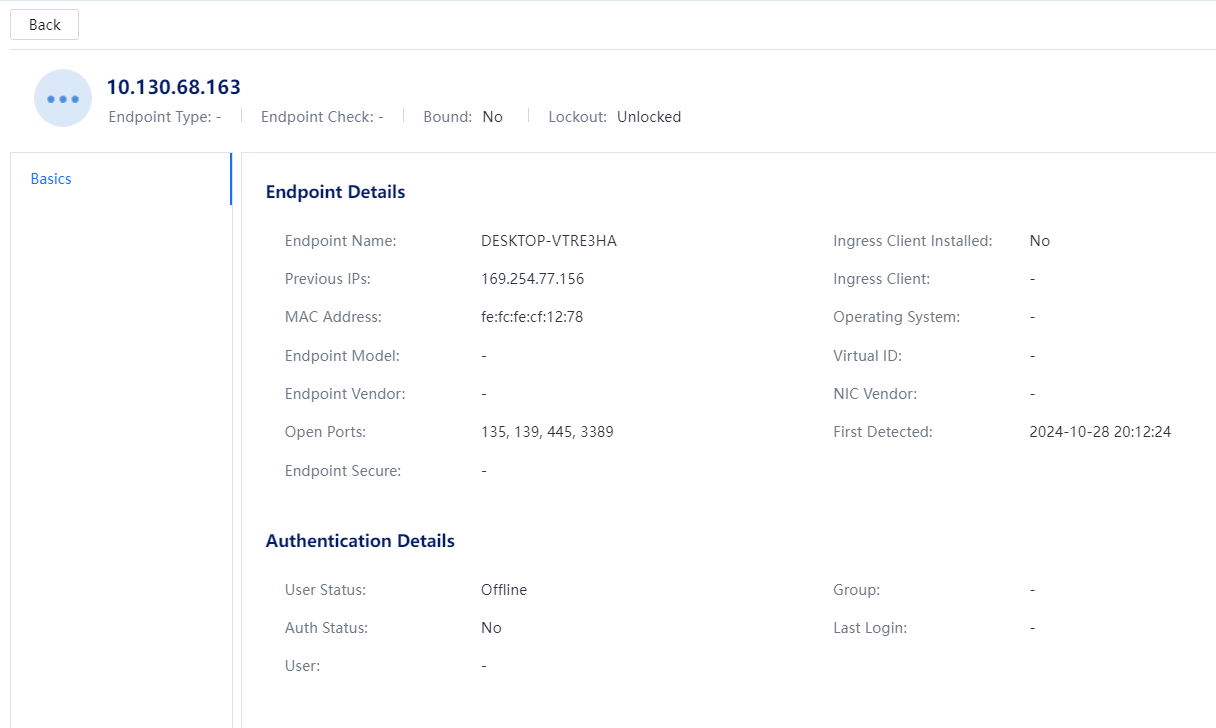Click the Back button
This screenshot has height=728, width=1216.
[x=44, y=25]
